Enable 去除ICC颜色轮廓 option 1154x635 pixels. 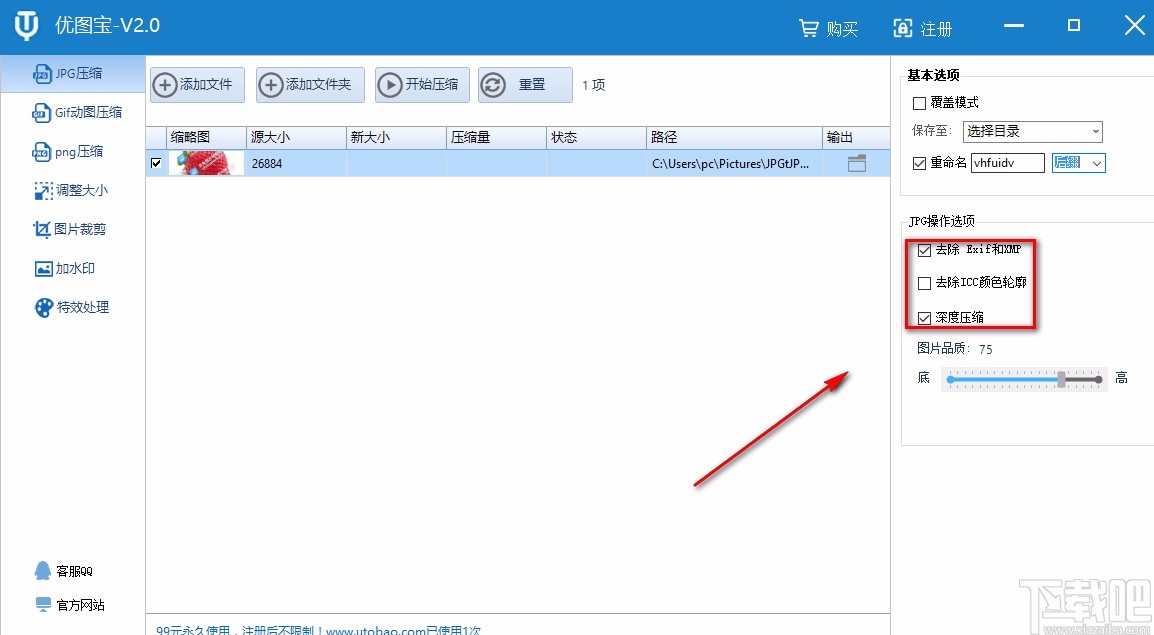pos(924,284)
